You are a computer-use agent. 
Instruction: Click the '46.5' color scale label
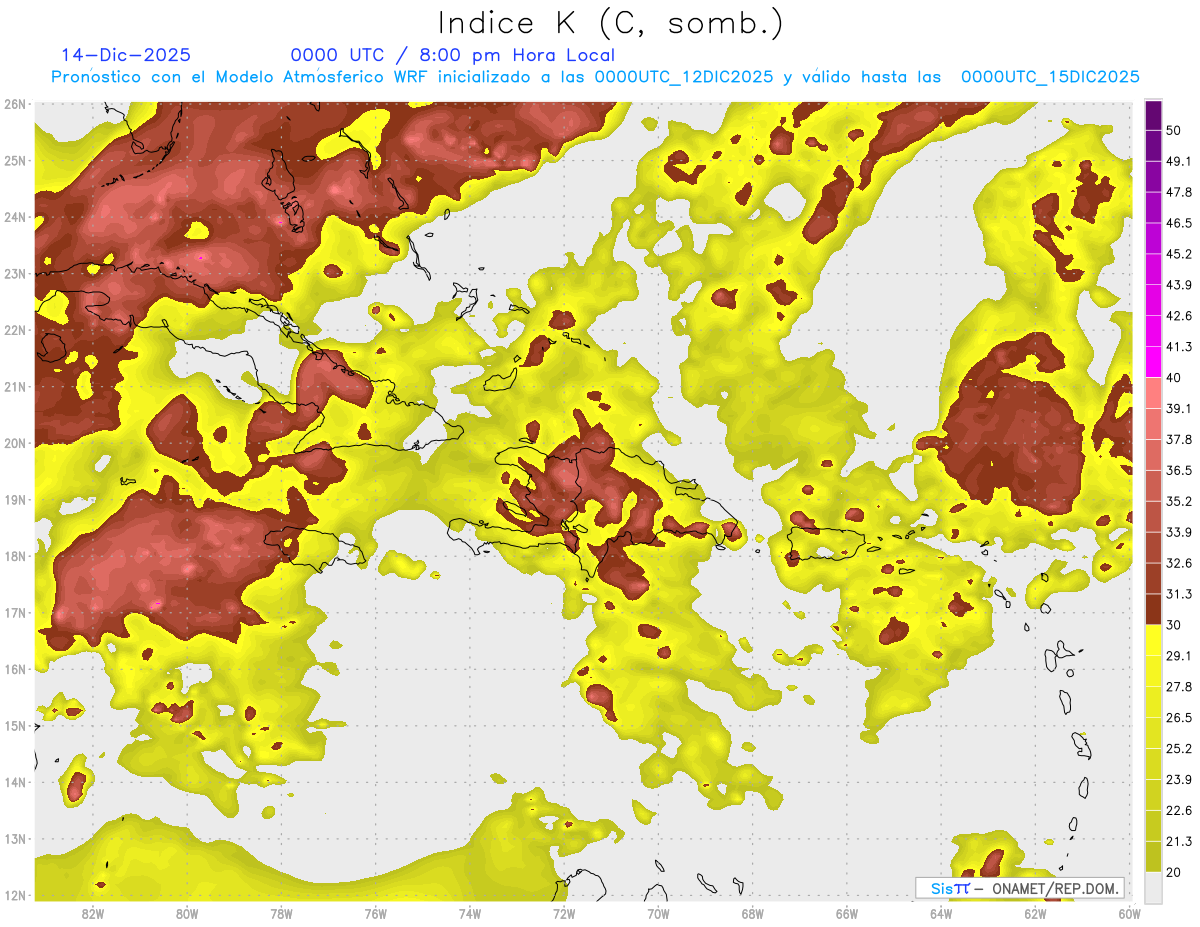pos(1179,223)
